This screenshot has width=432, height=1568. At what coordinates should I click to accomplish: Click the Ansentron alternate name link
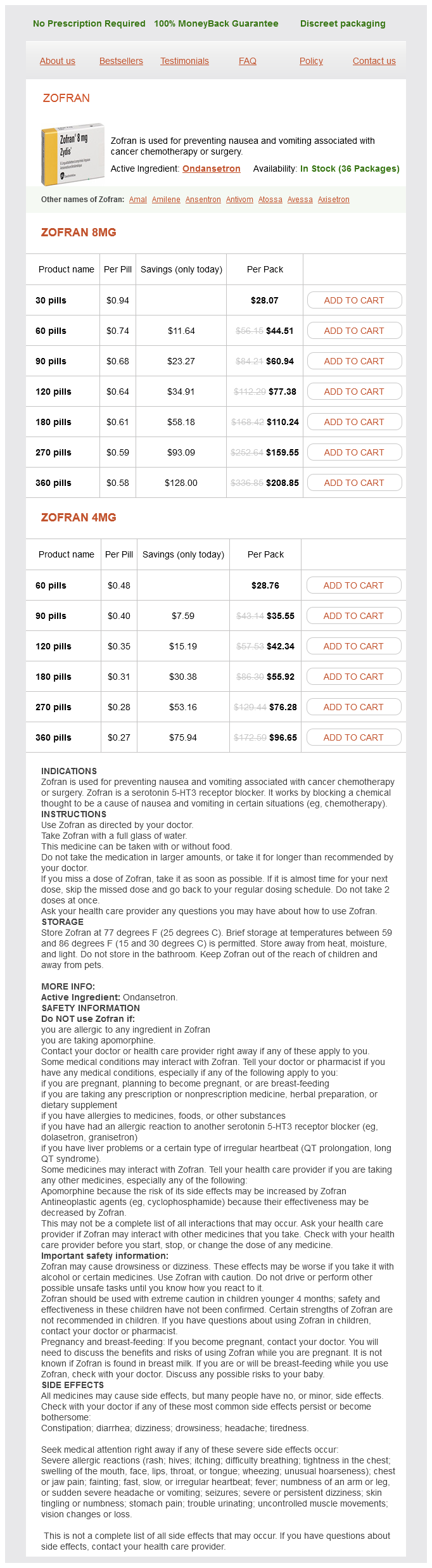pyautogui.click(x=203, y=200)
